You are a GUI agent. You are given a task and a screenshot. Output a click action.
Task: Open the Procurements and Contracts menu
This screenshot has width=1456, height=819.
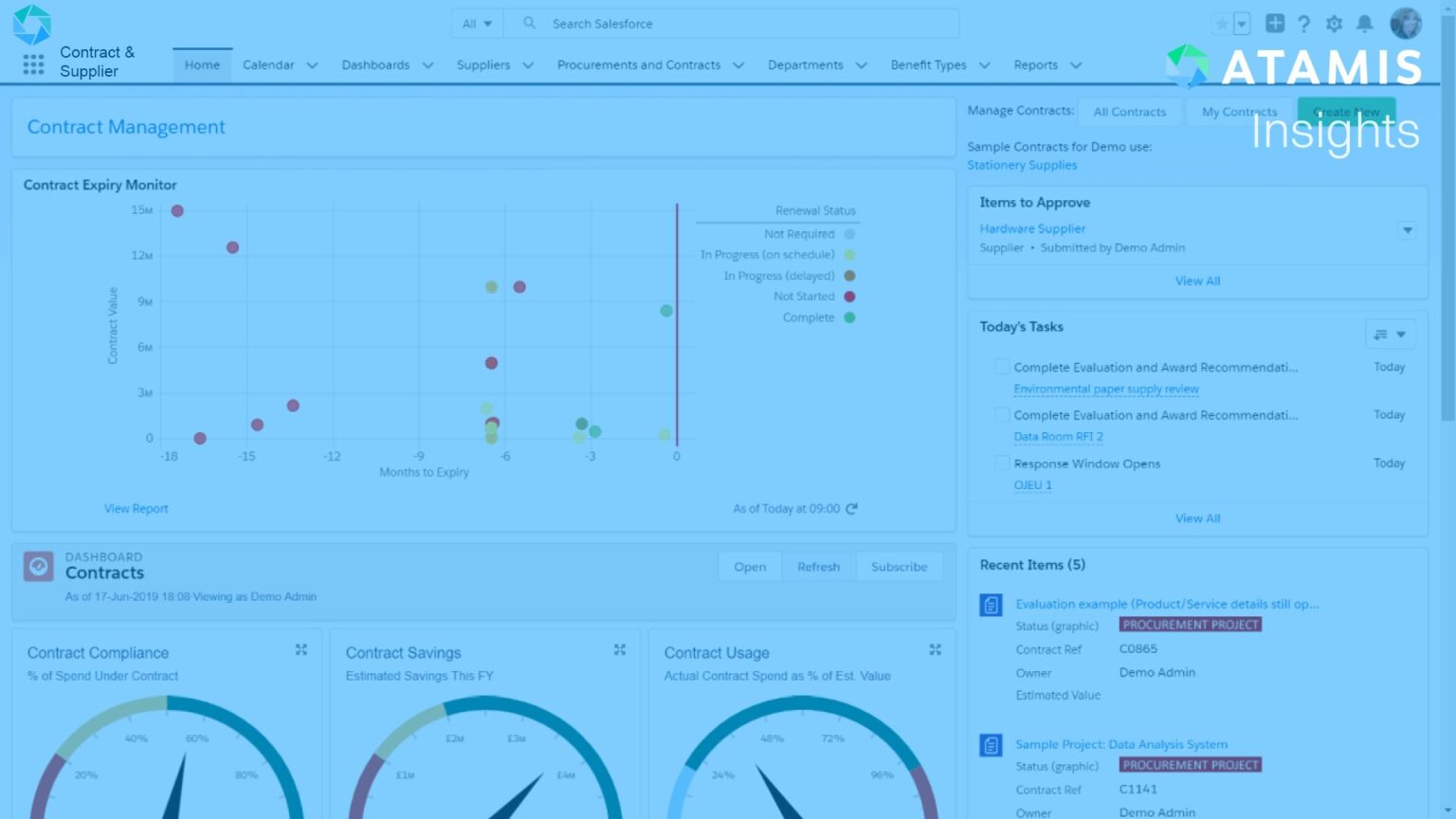(640, 64)
